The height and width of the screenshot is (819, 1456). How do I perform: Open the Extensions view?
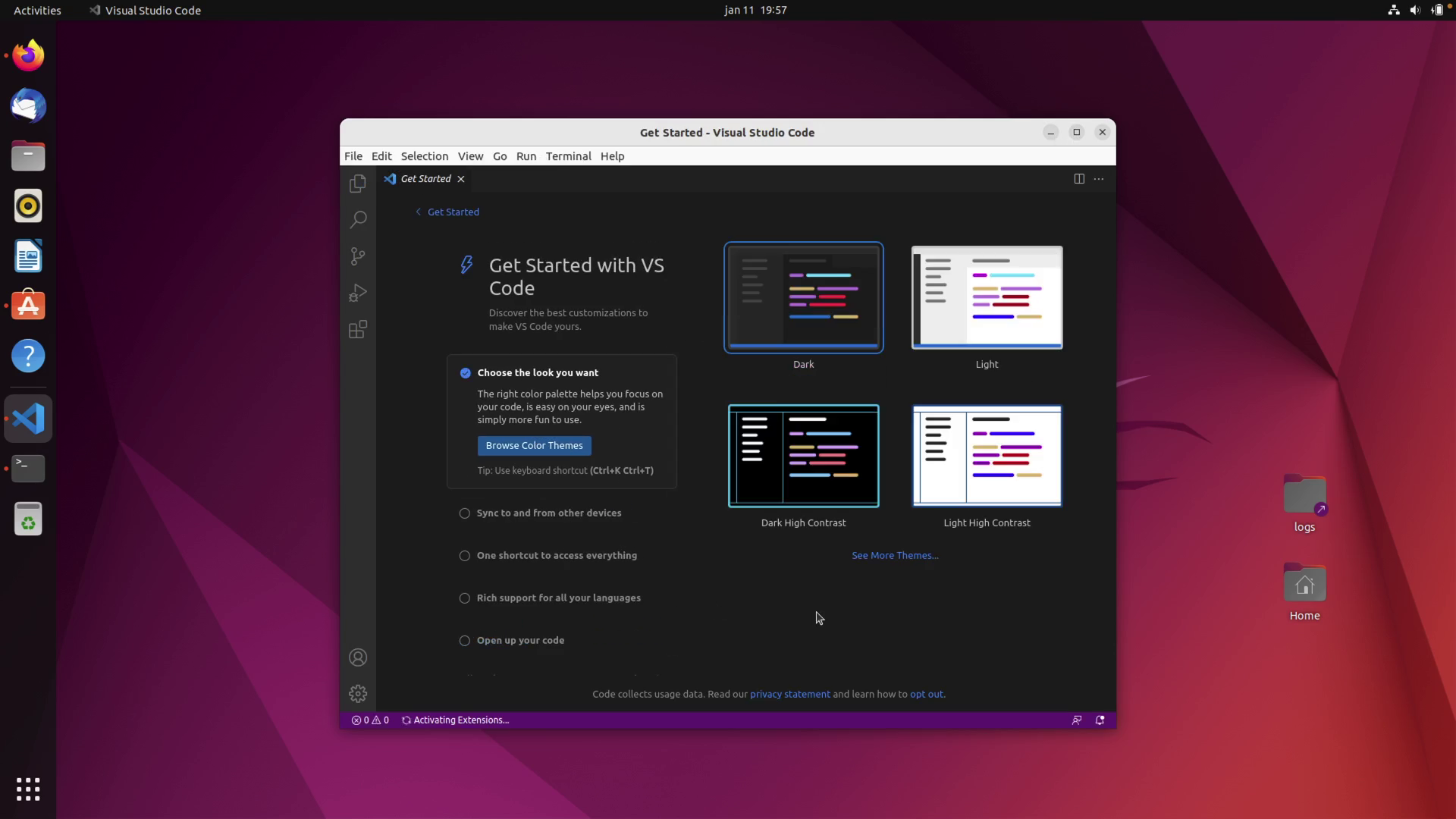[358, 329]
